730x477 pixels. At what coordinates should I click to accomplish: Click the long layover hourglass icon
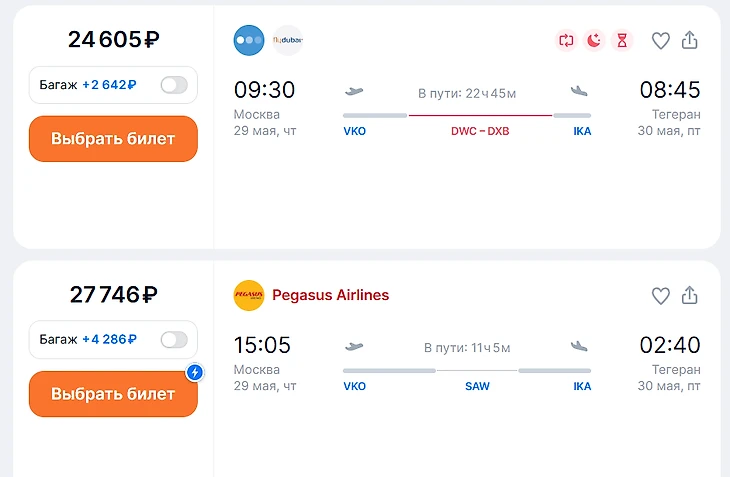point(622,41)
